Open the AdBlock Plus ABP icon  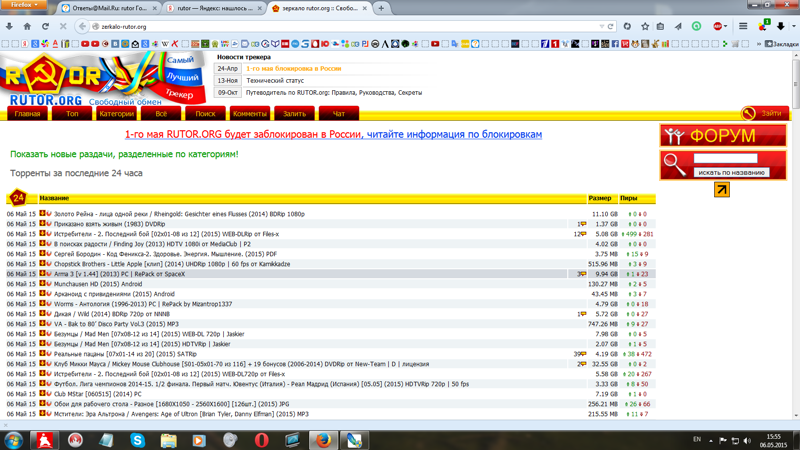pyautogui.click(x=717, y=26)
